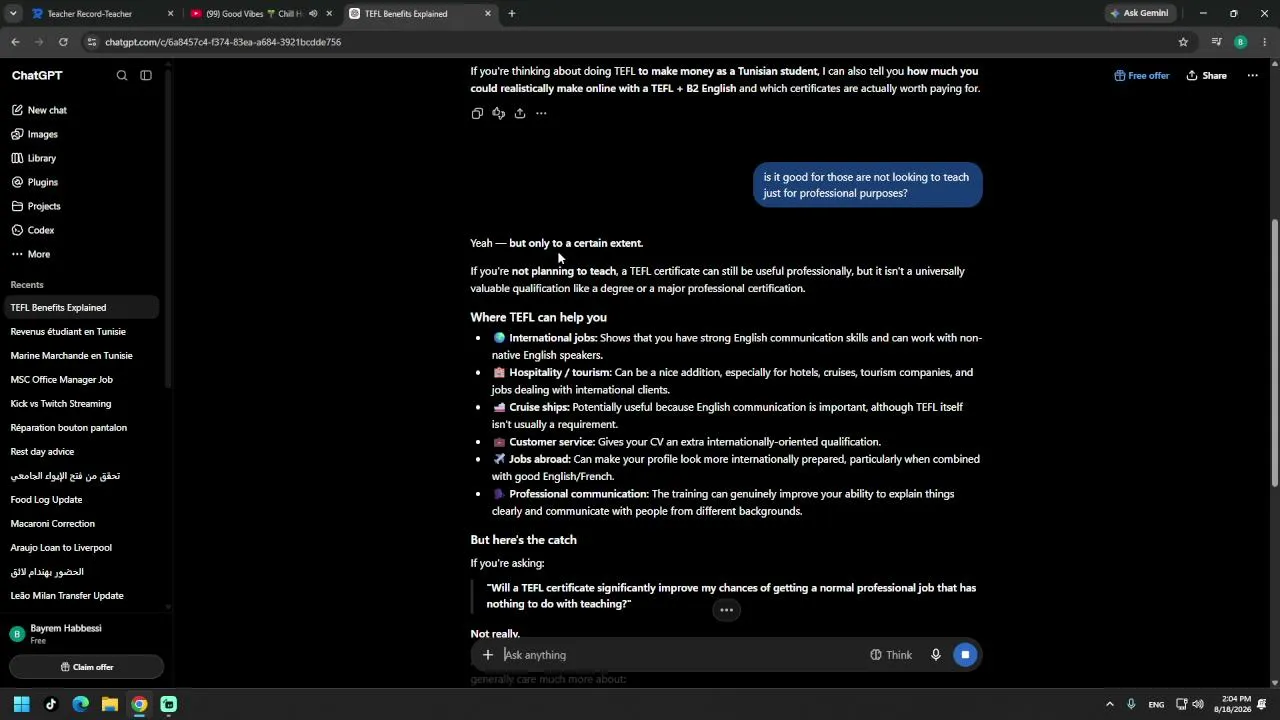
Task: Copy the previous response
Action: pyautogui.click(x=477, y=114)
